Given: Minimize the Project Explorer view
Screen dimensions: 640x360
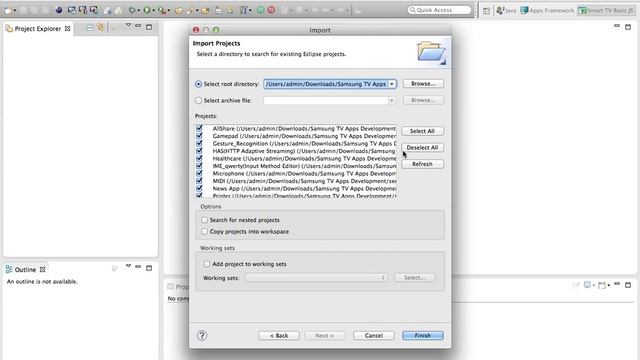Looking at the screenshot, I should point(138,26).
